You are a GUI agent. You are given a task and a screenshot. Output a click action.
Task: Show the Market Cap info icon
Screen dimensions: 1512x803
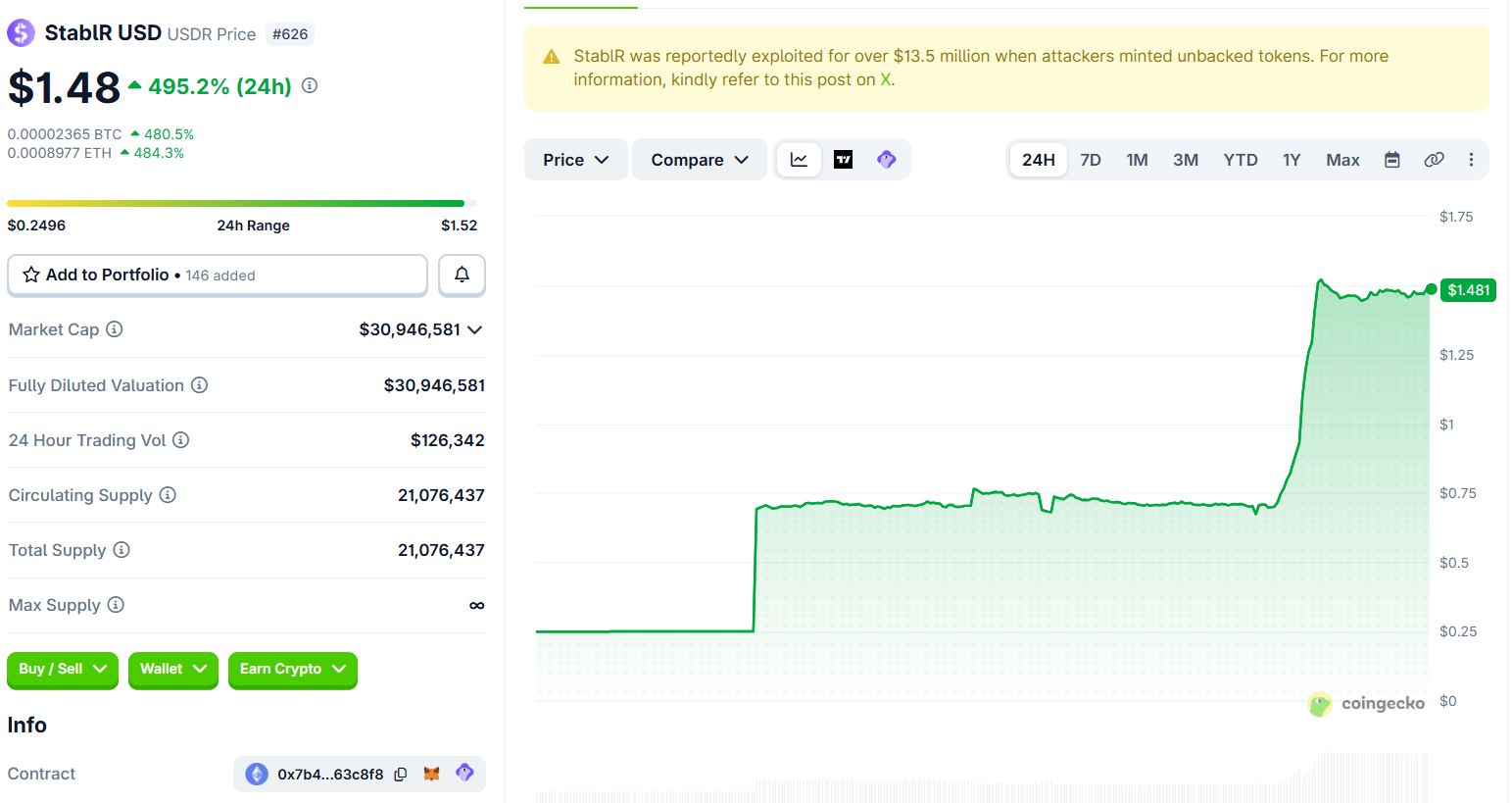coord(115,328)
